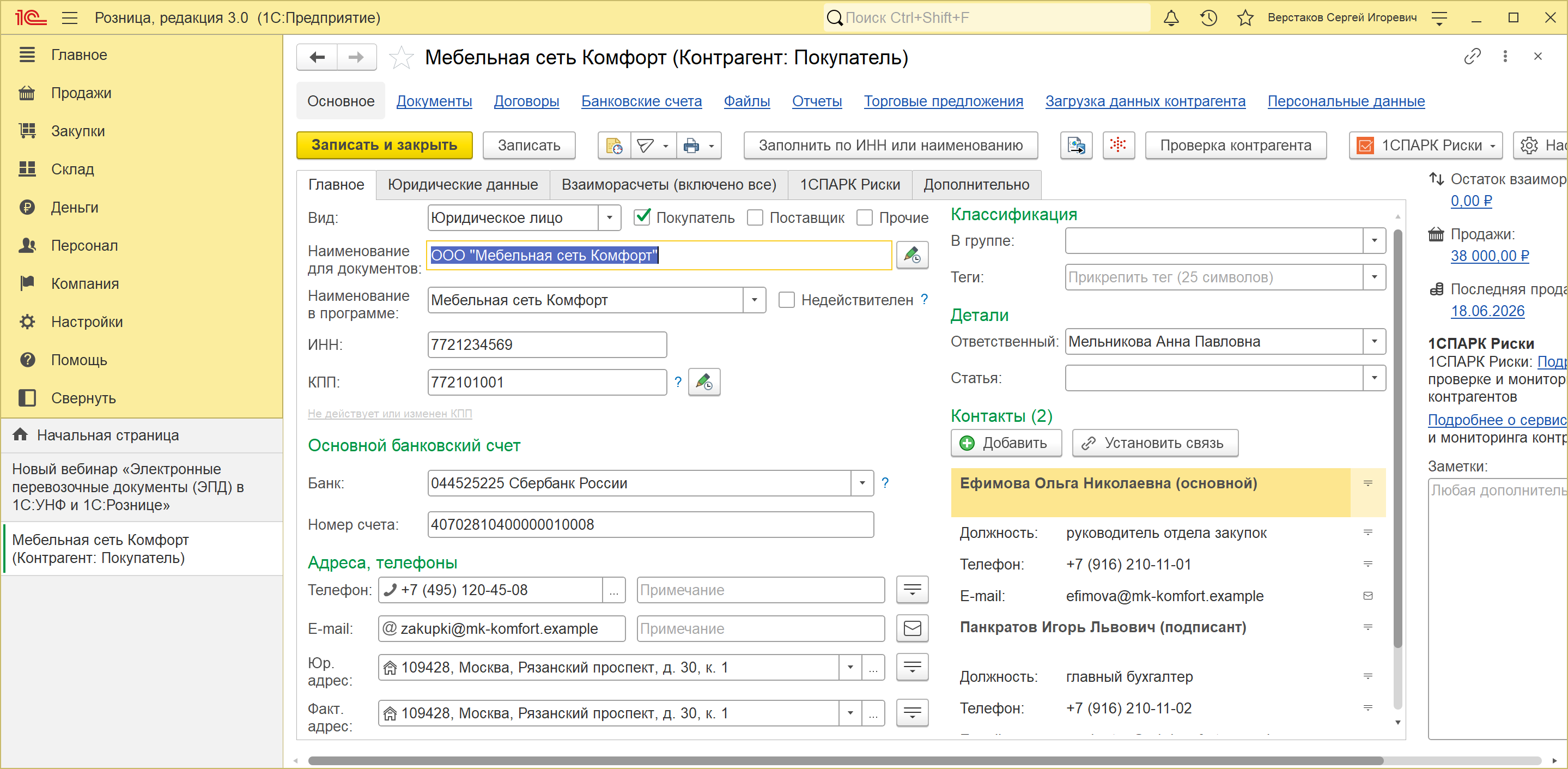Viewport: 1568px width, 769px height.
Task: Send email to efimova envelope icon
Action: click(x=1368, y=596)
